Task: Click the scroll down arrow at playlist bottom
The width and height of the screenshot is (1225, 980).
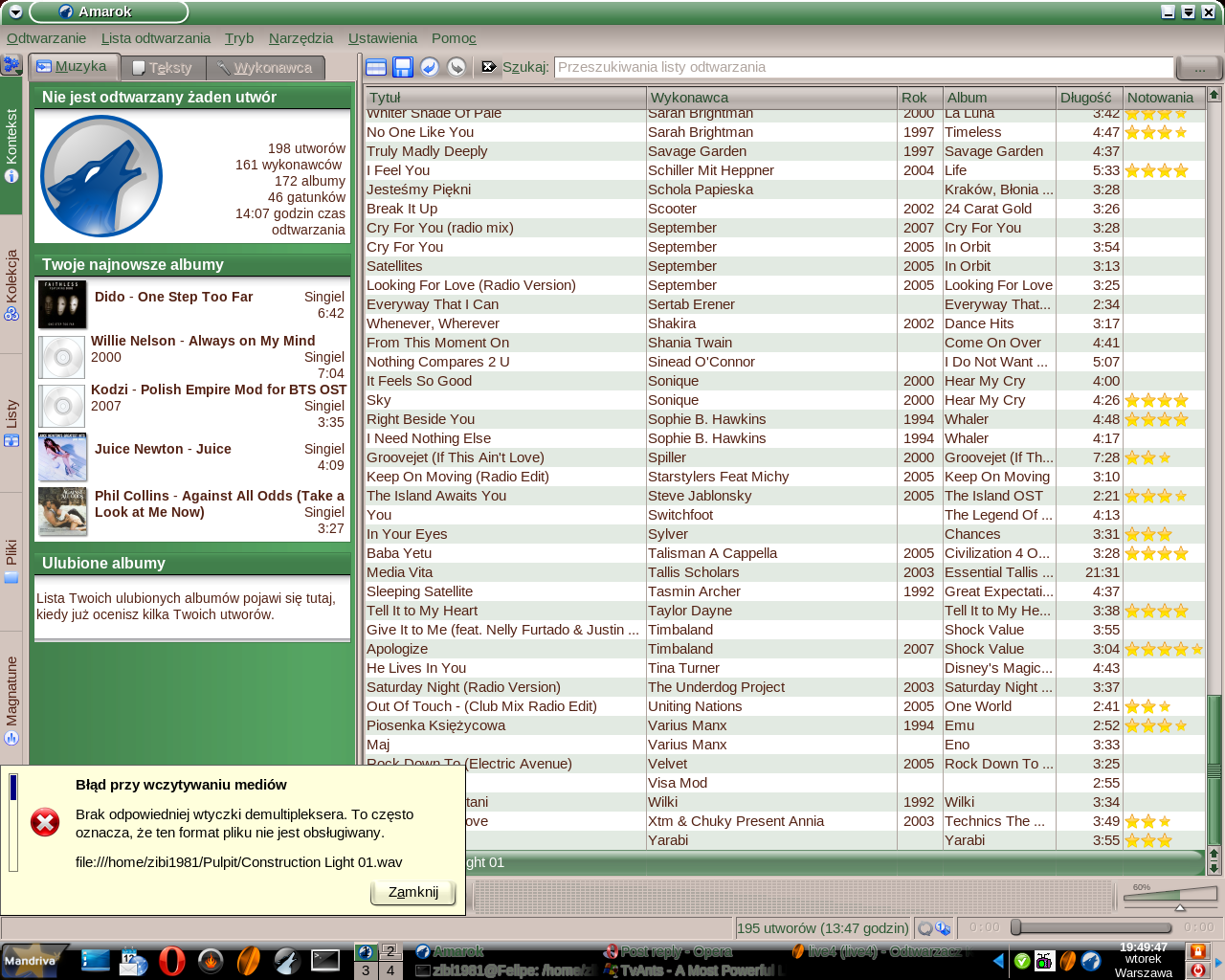Action: pyautogui.click(x=1214, y=868)
